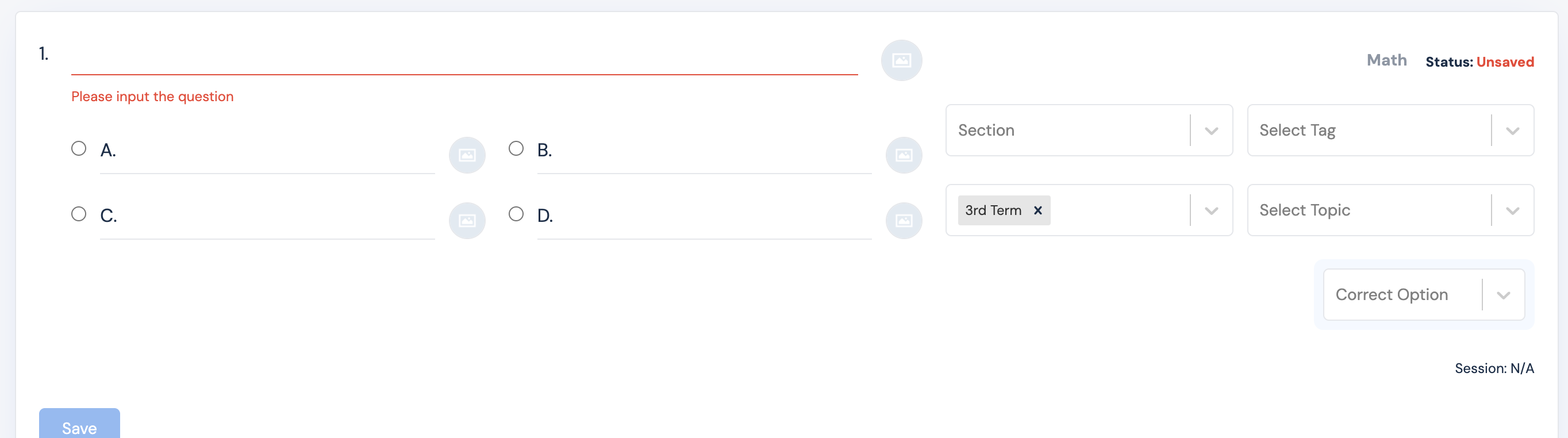Click image upload icon for option C
Screen dimensions: 1568x438
pyautogui.click(x=467, y=220)
